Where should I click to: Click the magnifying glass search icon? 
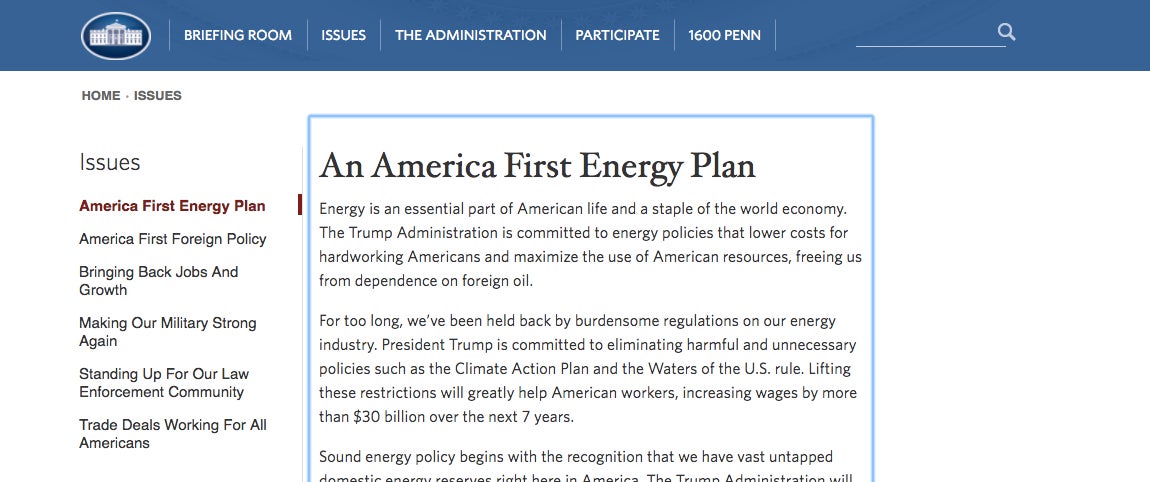[1006, 32]
